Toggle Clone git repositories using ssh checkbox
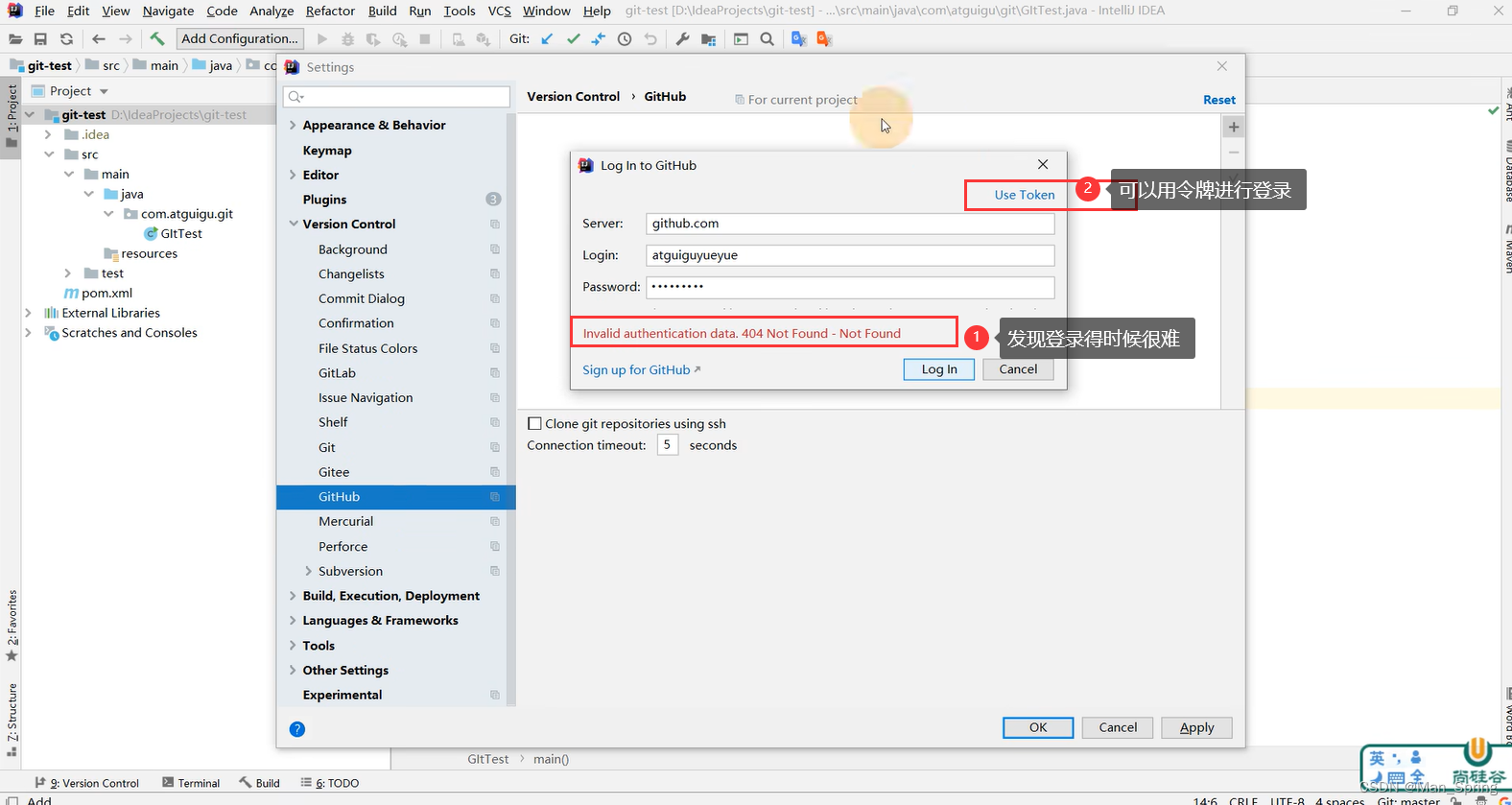This screenshot has height=805, width=1512. (535, 423)
